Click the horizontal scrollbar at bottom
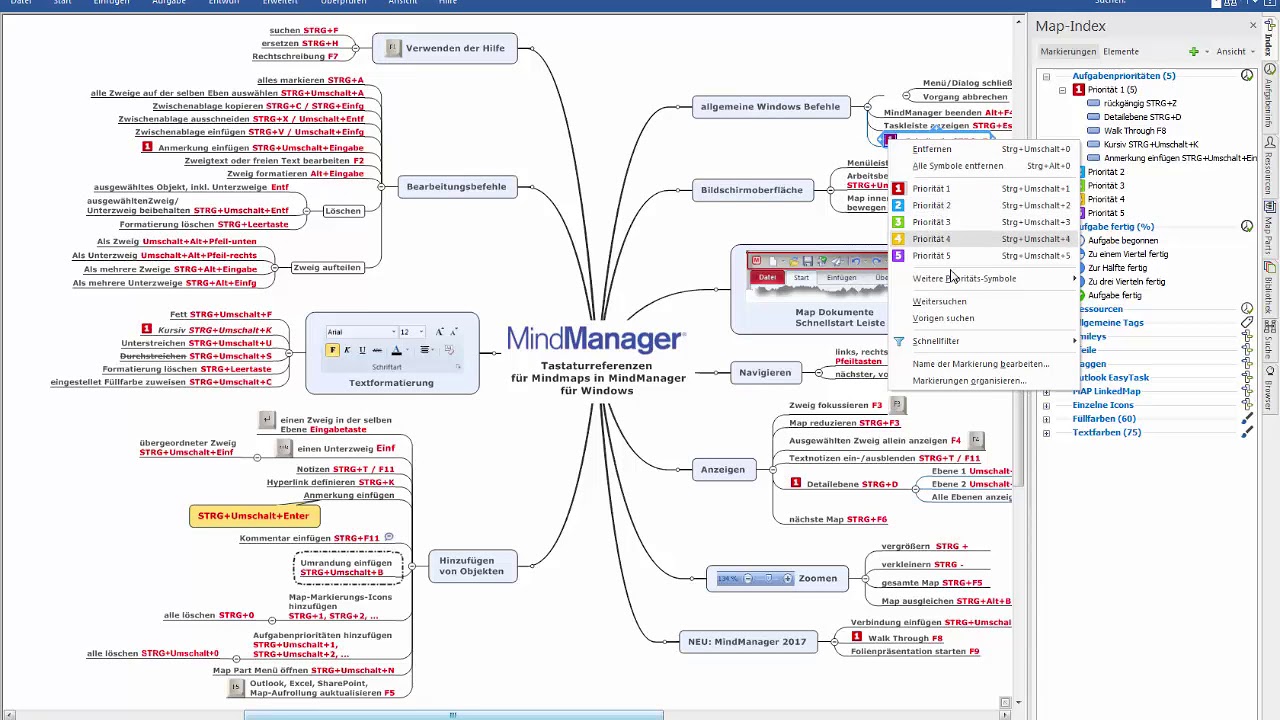Viewport: 1280px width, 720px height. coord(453,715)
